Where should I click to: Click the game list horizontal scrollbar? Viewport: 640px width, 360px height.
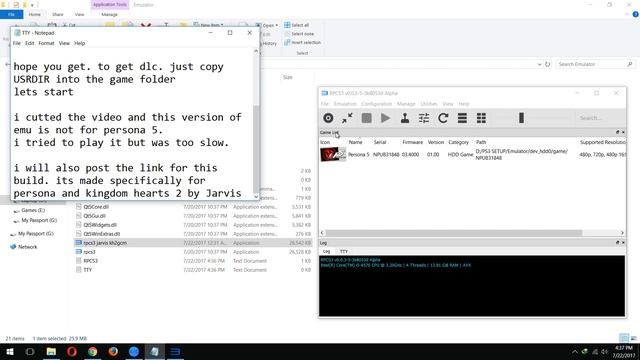(454, 233)
